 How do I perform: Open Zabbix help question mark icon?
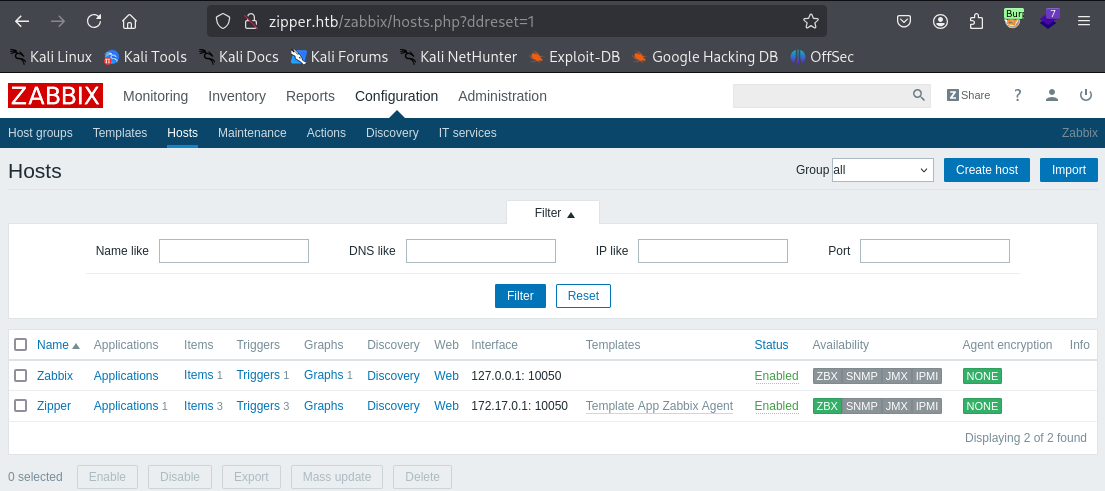tap(1017, 95)
